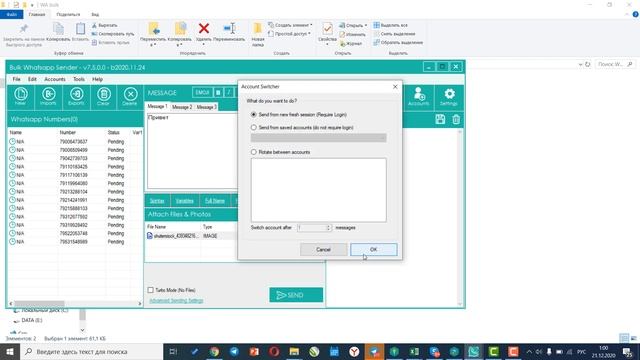Toggle bold formatting in message toolbar
The height and width of the screenshot is (360, 640).
(218, 93)
